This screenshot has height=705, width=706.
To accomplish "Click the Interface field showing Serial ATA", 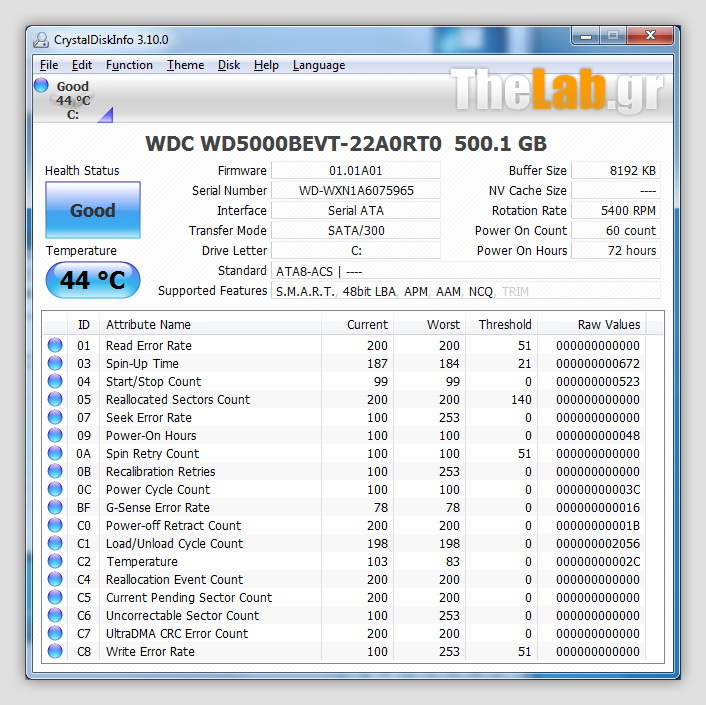I will point(356,211).
